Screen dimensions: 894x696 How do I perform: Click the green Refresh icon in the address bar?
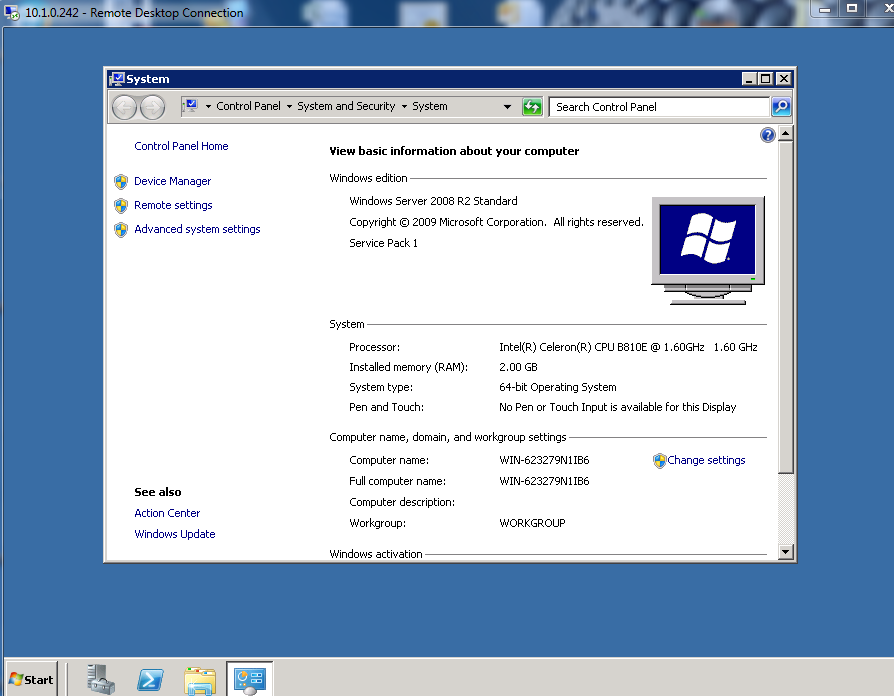[x=532, y=107]
